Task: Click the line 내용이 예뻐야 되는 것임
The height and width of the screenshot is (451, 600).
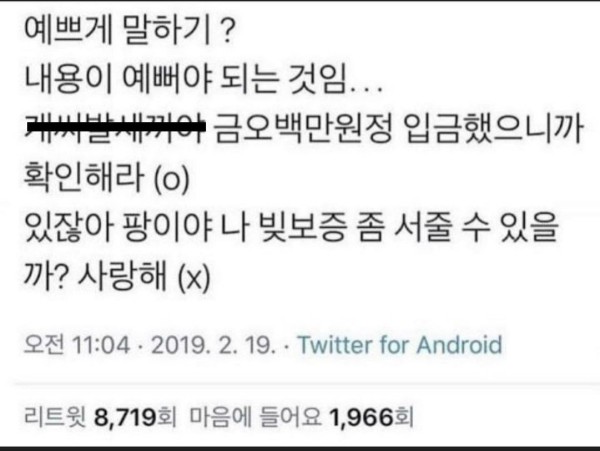Action: coord(203,79)
